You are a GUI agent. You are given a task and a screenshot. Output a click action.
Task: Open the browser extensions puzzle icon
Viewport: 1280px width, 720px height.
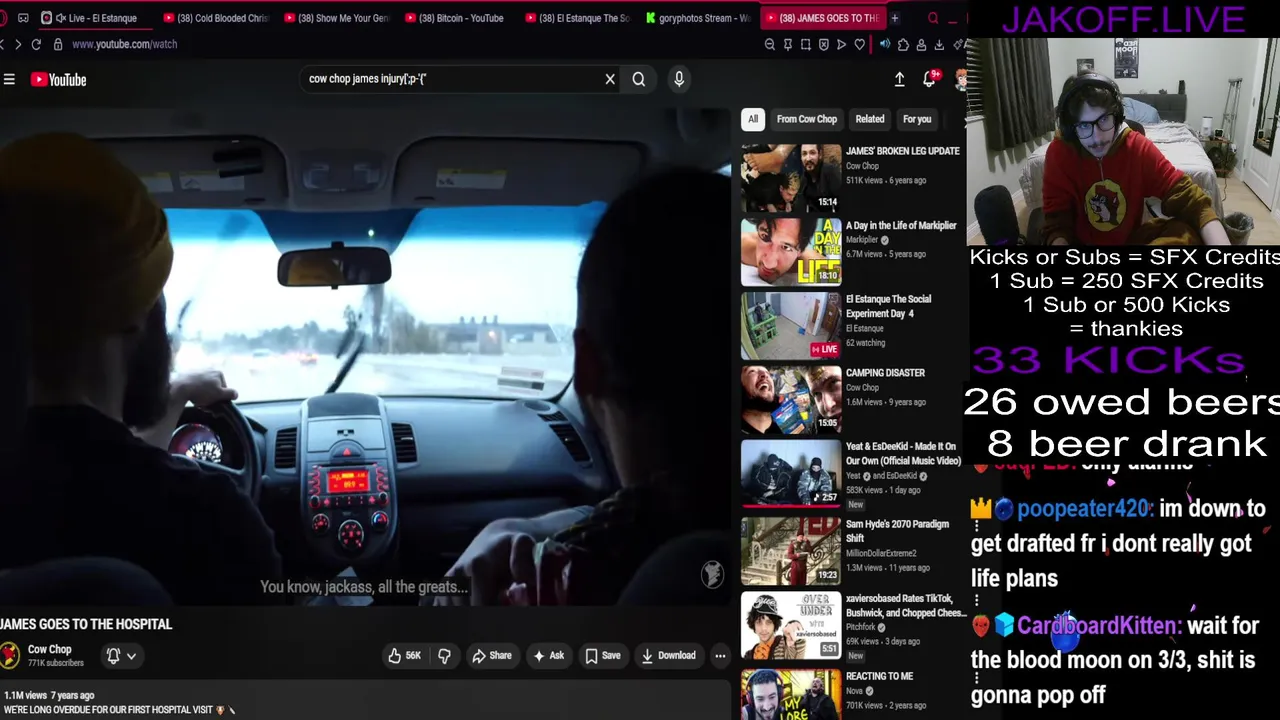pyautogui.click(x=903, y=44)
